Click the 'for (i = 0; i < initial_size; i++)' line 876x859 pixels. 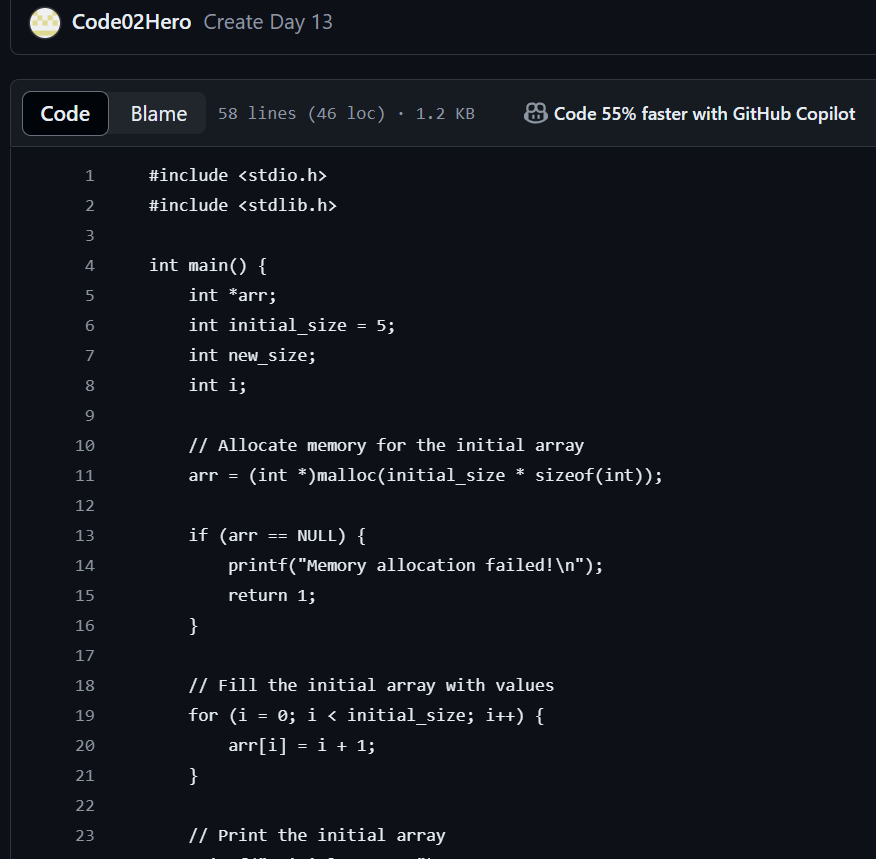(x=366, y=715)
